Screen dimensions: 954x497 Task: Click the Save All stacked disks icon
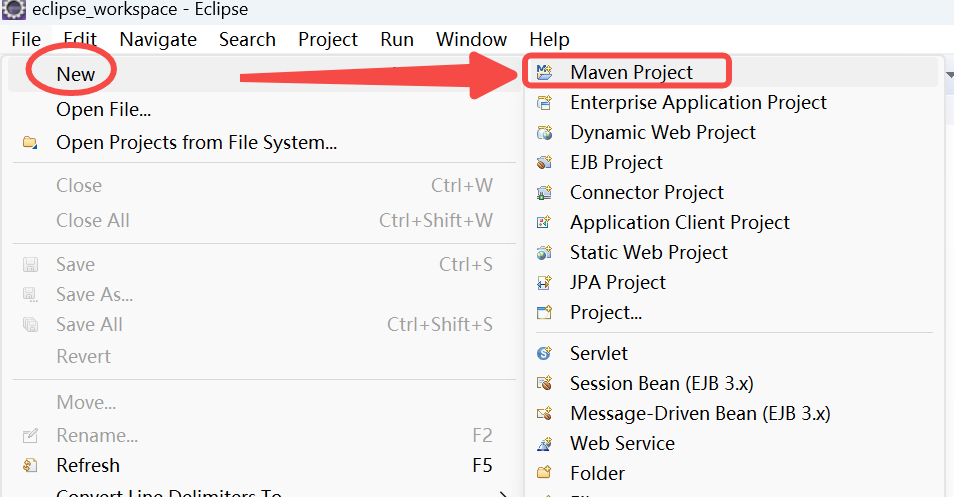coord(30,325)
